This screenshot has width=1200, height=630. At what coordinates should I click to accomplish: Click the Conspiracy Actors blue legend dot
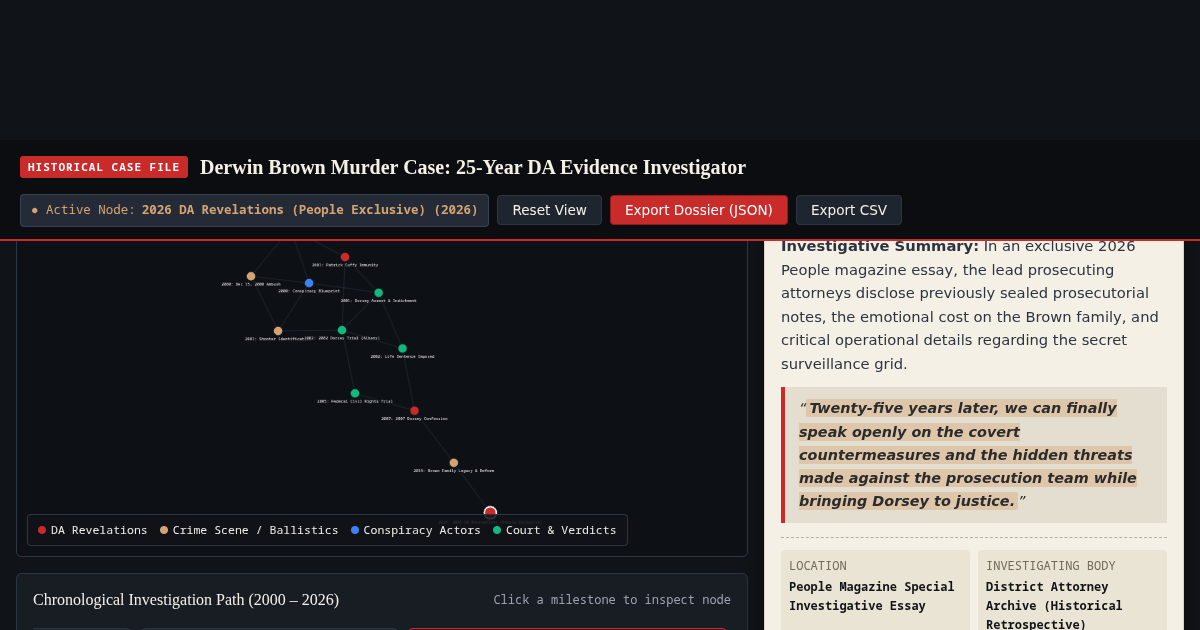[355, 530]
